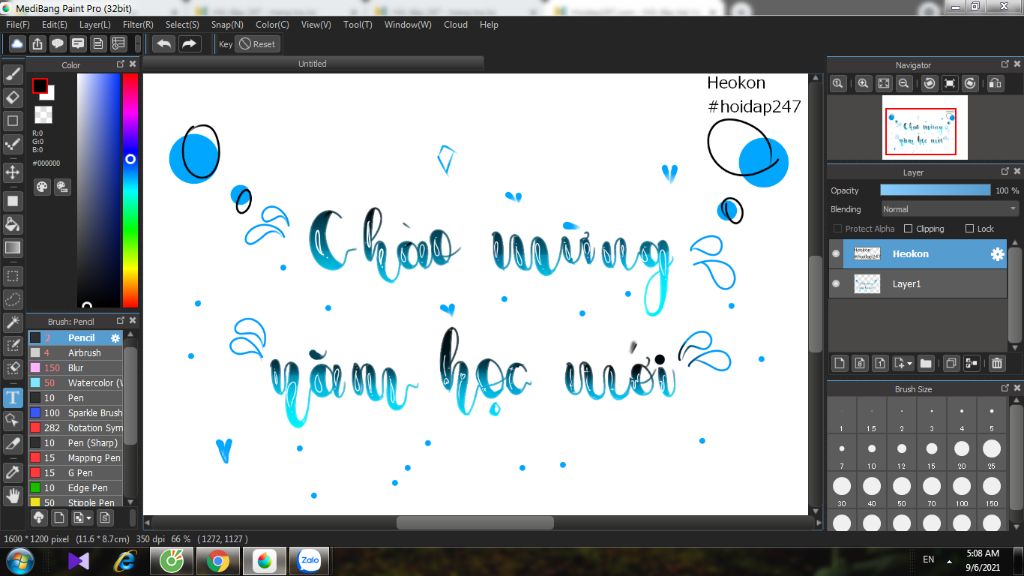
Task: Adjust the layer Opacity slider
Action: click(935, 190)
